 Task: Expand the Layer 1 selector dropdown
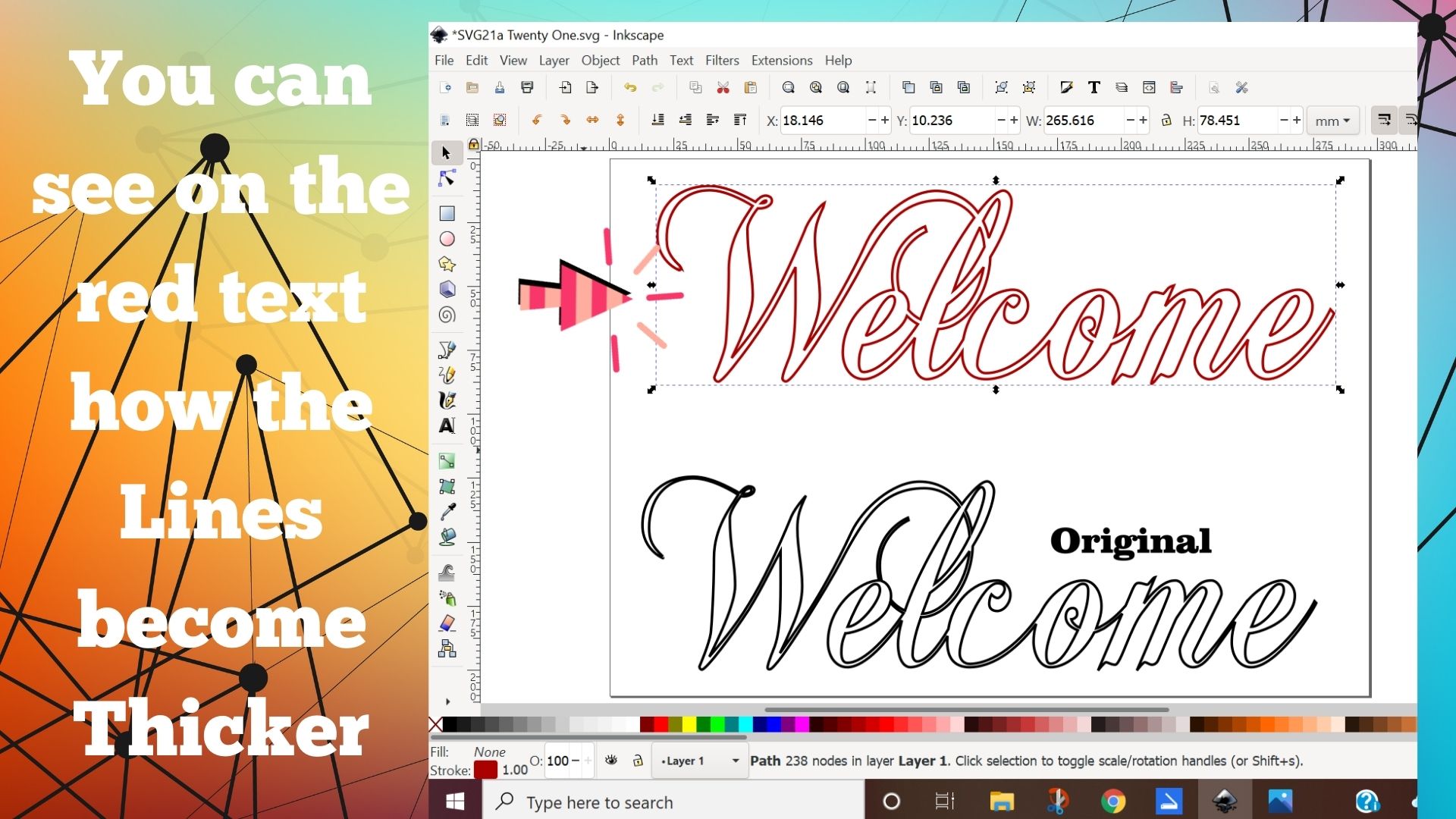click(x=735, y=761)
